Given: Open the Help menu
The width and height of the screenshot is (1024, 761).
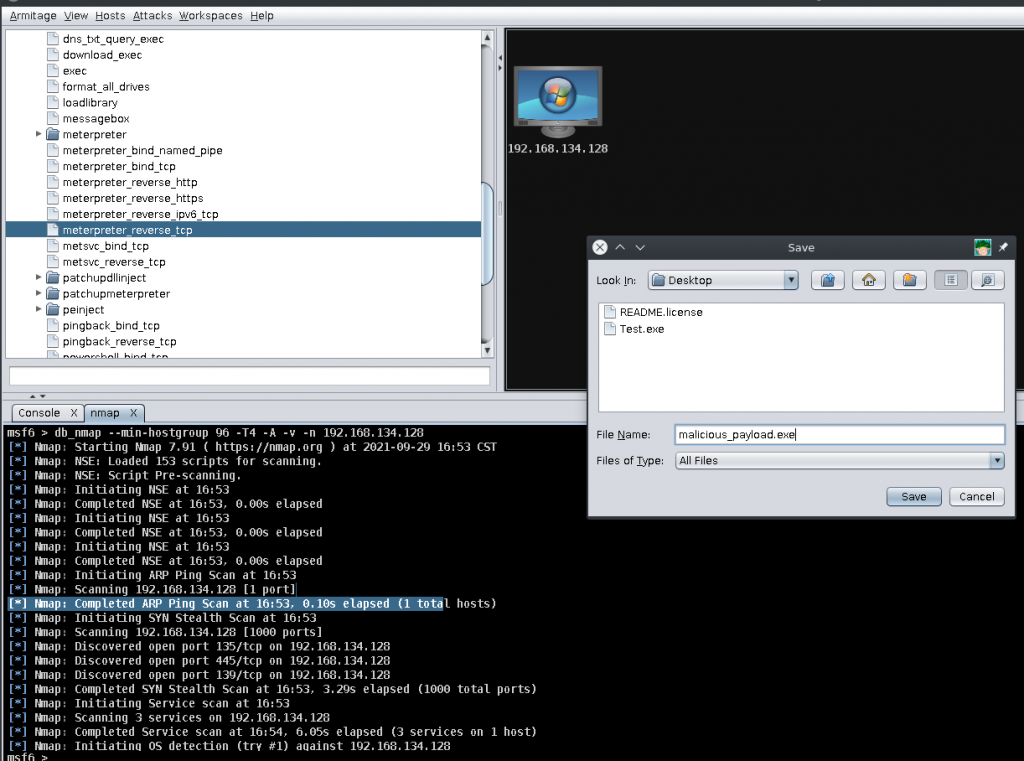Looking at the screenshot, I should (262, 16).
